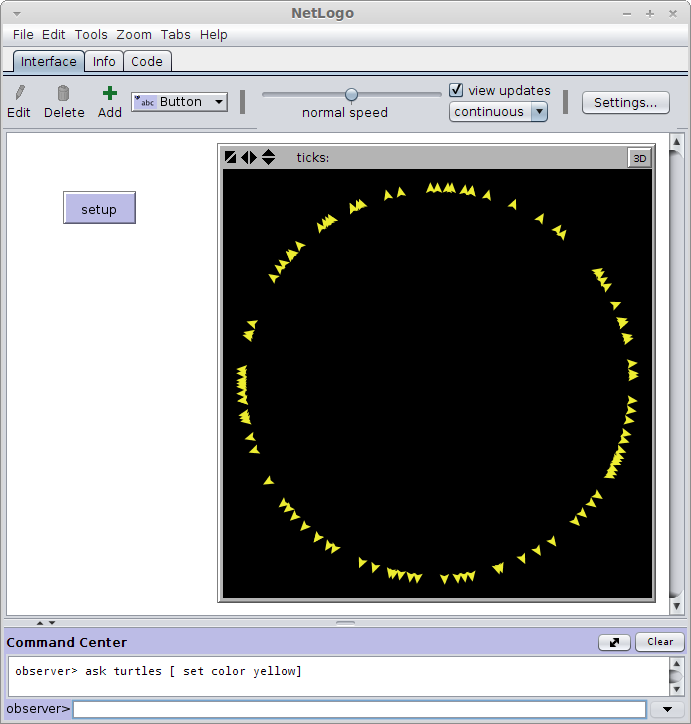Click the Edit pencil icon
The height and width of the screenshot is (724, 691).
(19, 93)
